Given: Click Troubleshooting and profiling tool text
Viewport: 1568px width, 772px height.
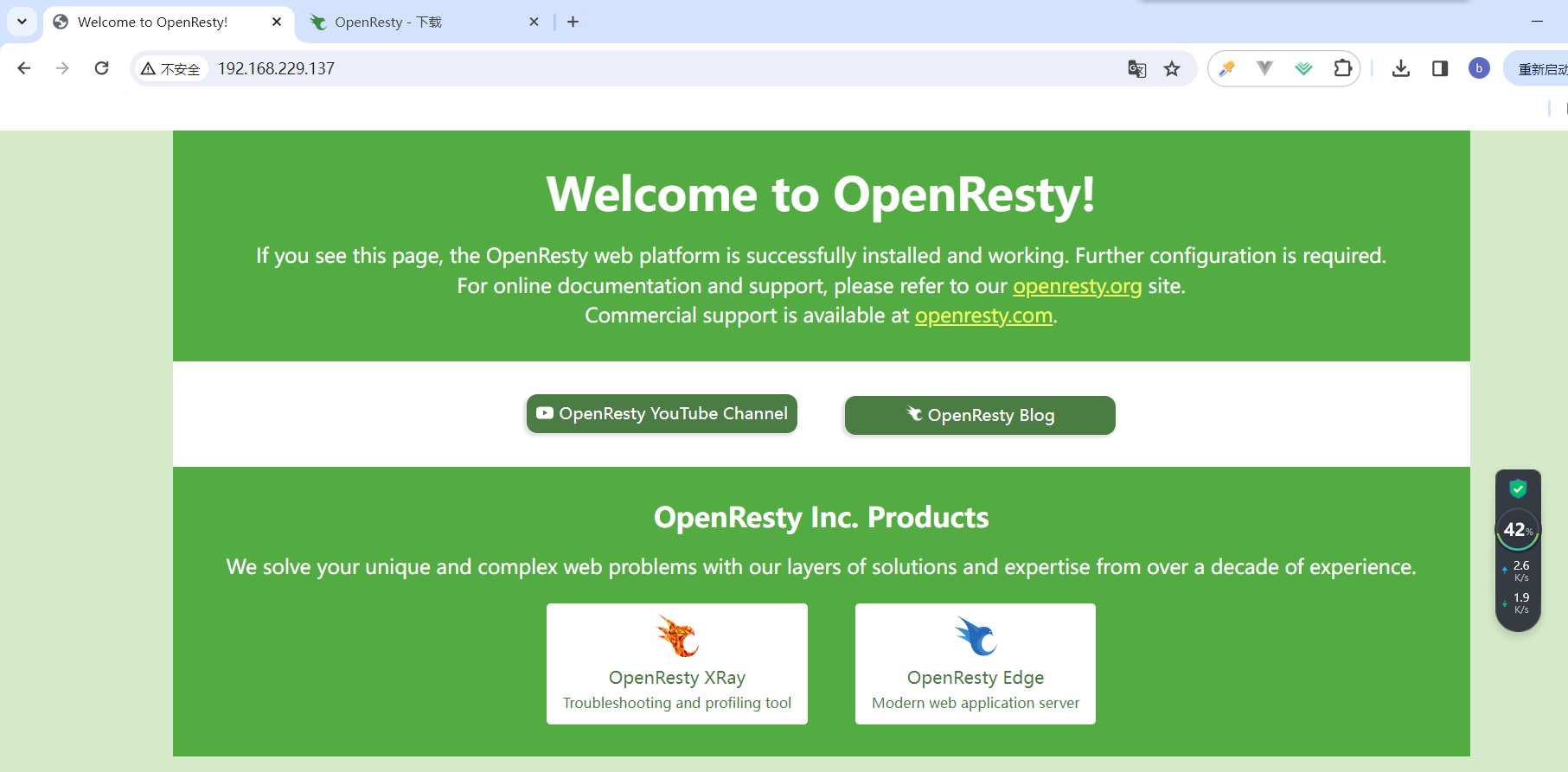Looking at the screenshot, I should coord(677,703).
